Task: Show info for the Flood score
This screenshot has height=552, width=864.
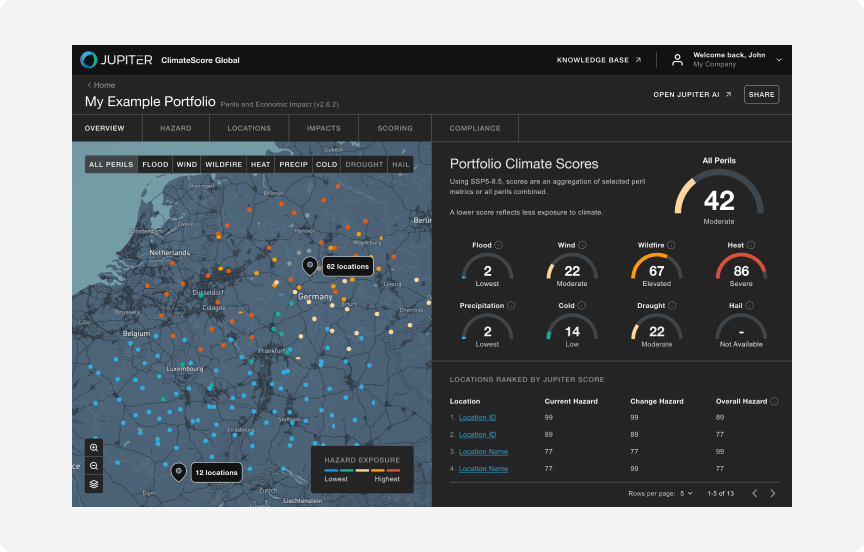Action: coord(498,245)
